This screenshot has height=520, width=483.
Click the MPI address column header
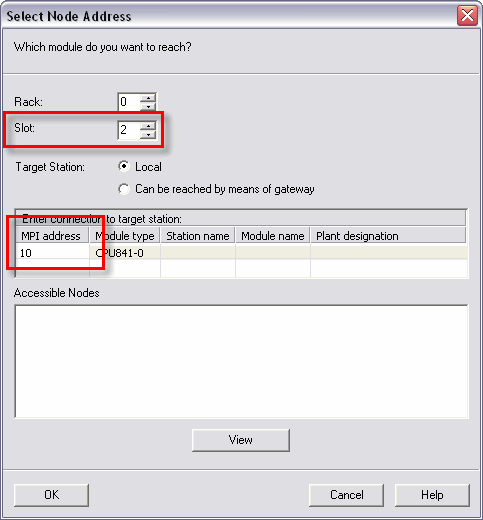(x=52, y=236)
